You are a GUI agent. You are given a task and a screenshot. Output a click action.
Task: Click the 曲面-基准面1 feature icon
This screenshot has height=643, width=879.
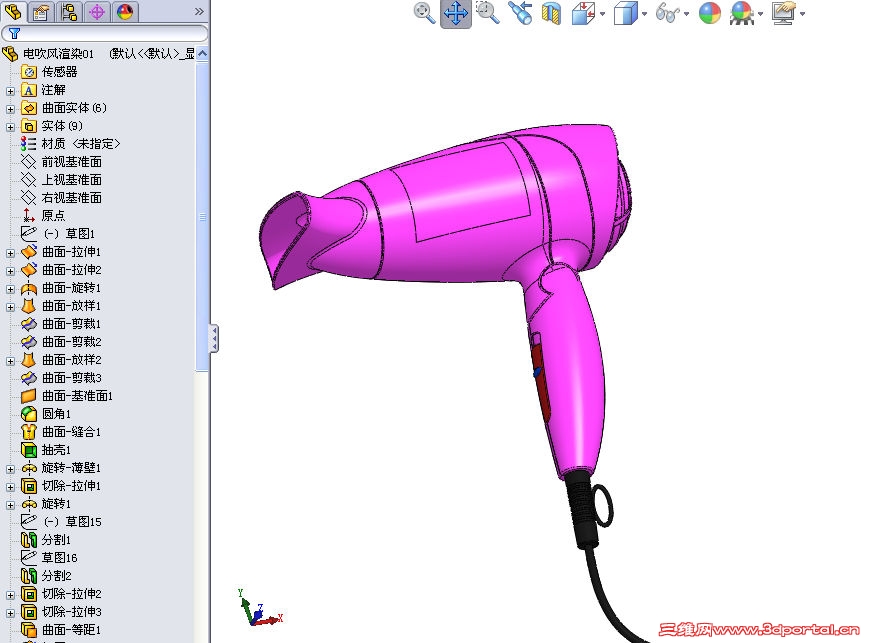29,396
